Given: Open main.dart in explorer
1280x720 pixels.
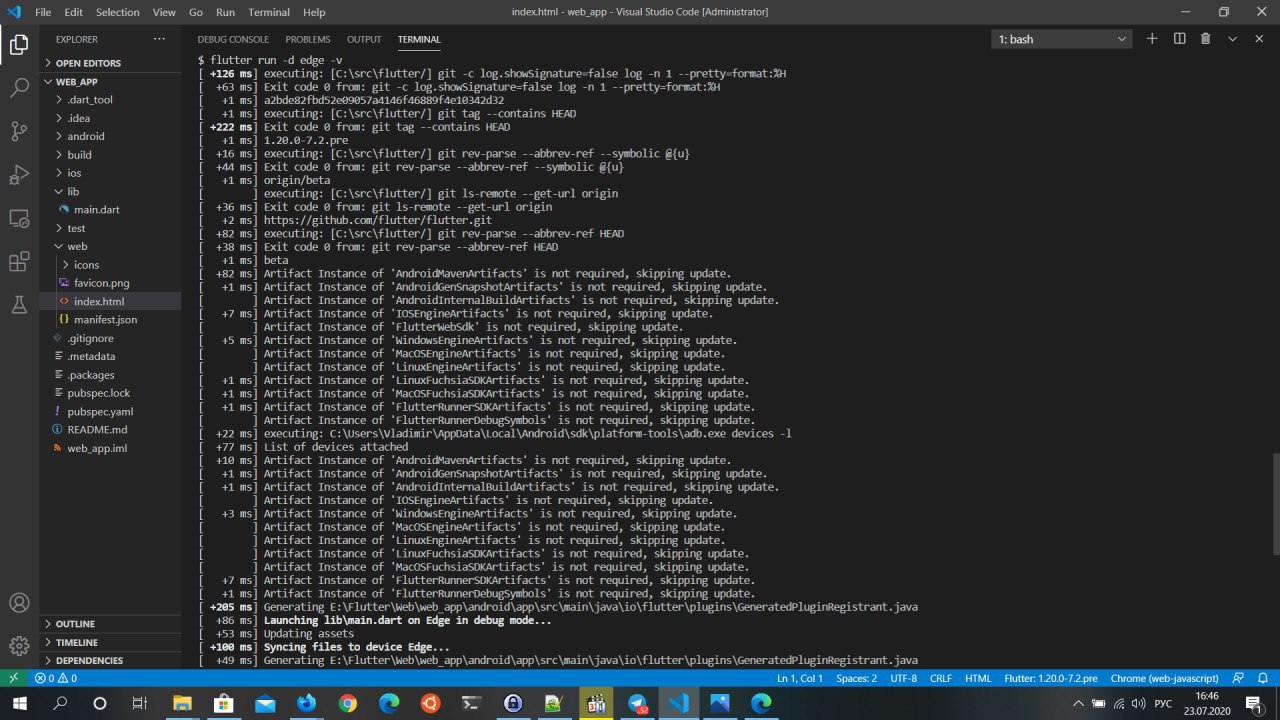Looking at the screenshot, I should point(111,210).
